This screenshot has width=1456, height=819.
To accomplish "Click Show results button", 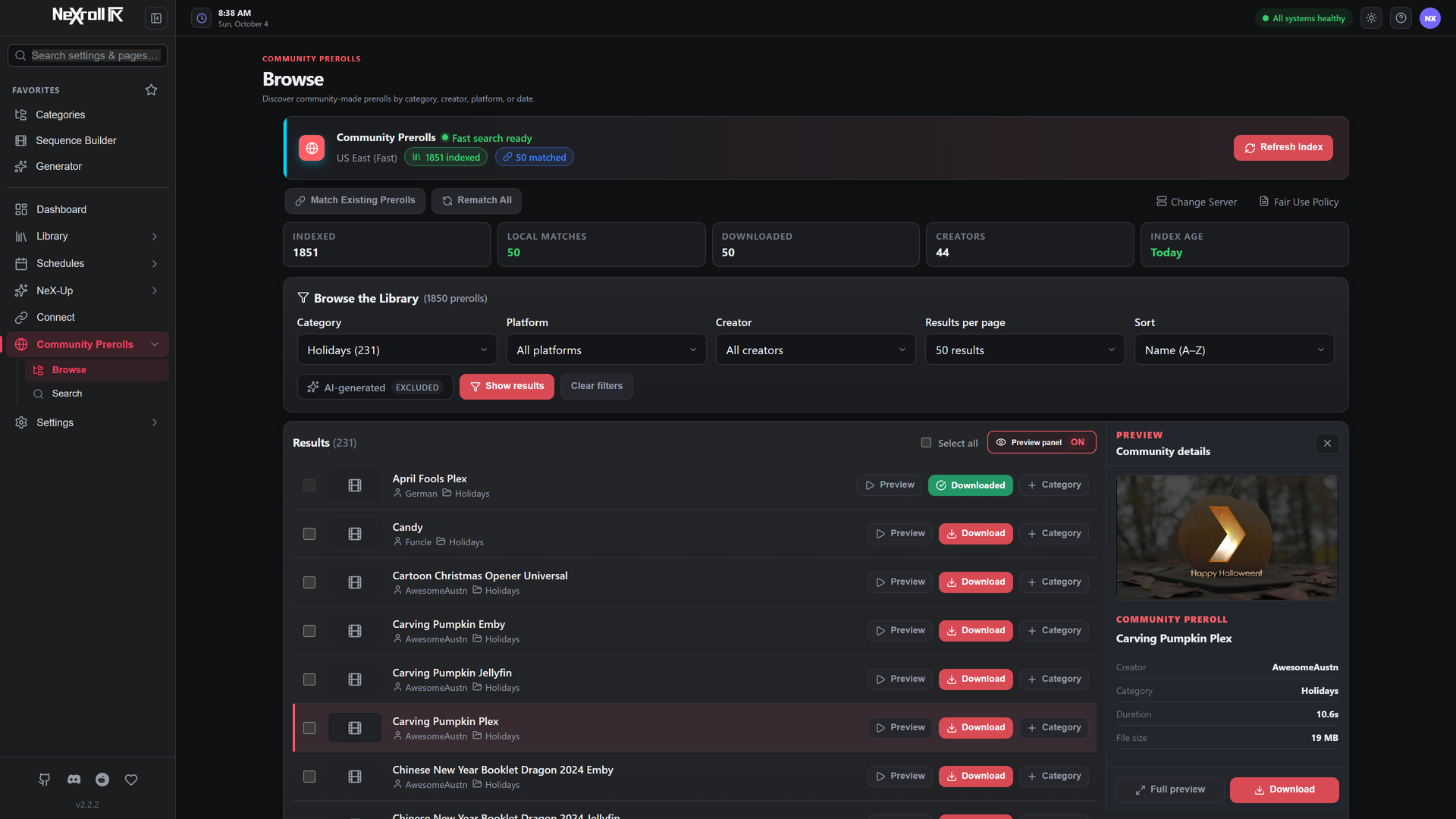I will tap(507, 387).
